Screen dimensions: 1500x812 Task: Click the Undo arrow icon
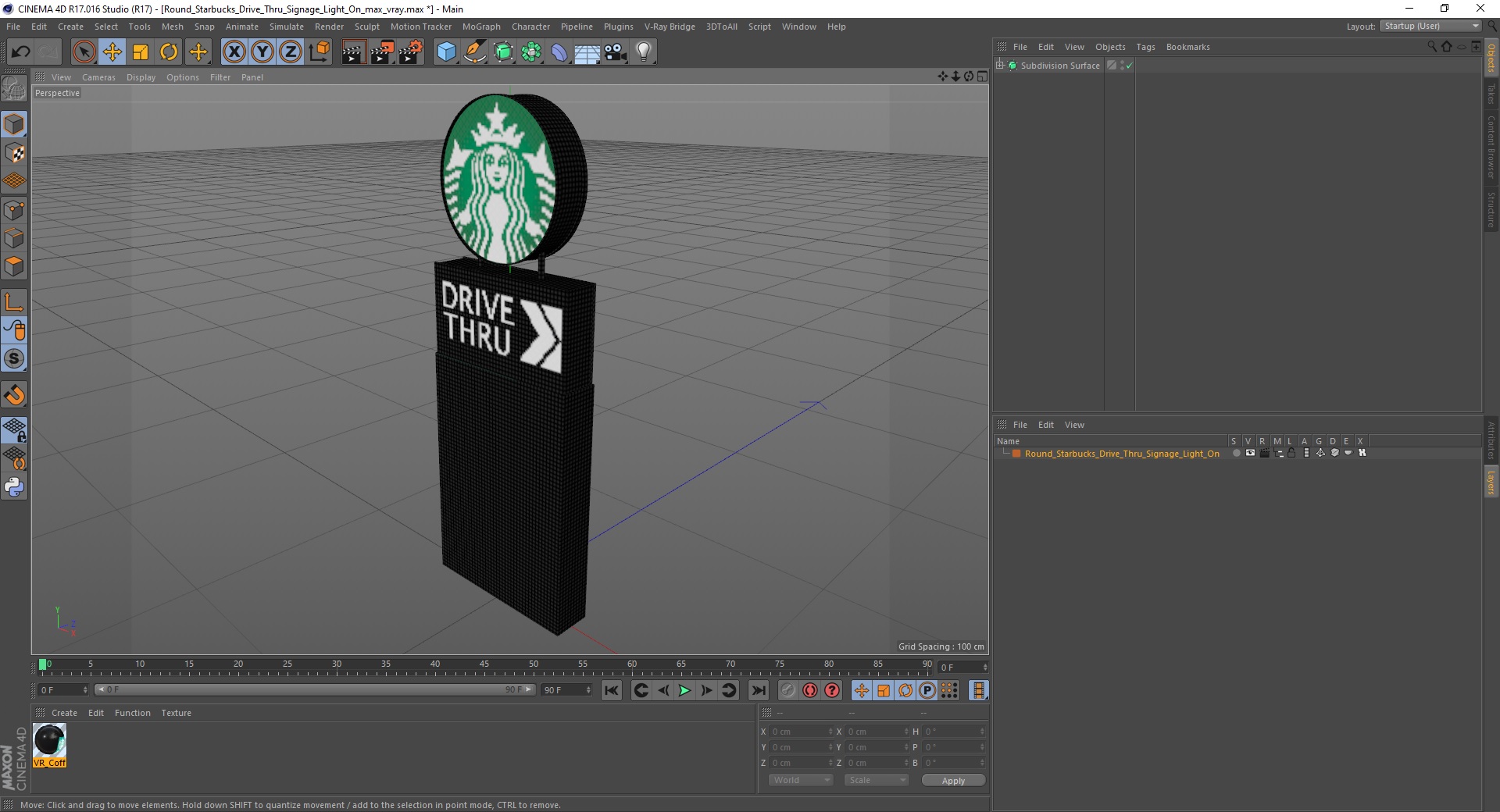coord(21,52)
